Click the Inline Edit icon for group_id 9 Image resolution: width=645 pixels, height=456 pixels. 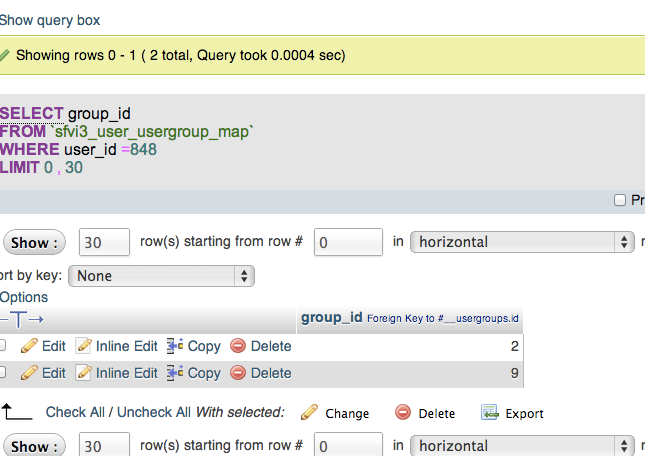click(x=84, y=373)
